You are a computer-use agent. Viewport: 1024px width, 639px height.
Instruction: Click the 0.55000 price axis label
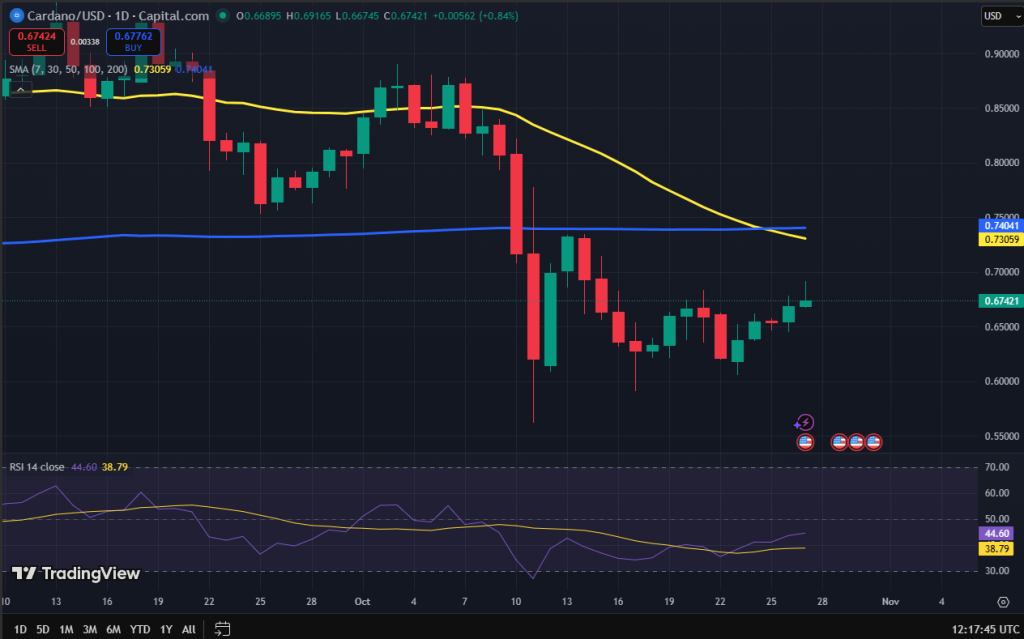[x=1002, y=436]
